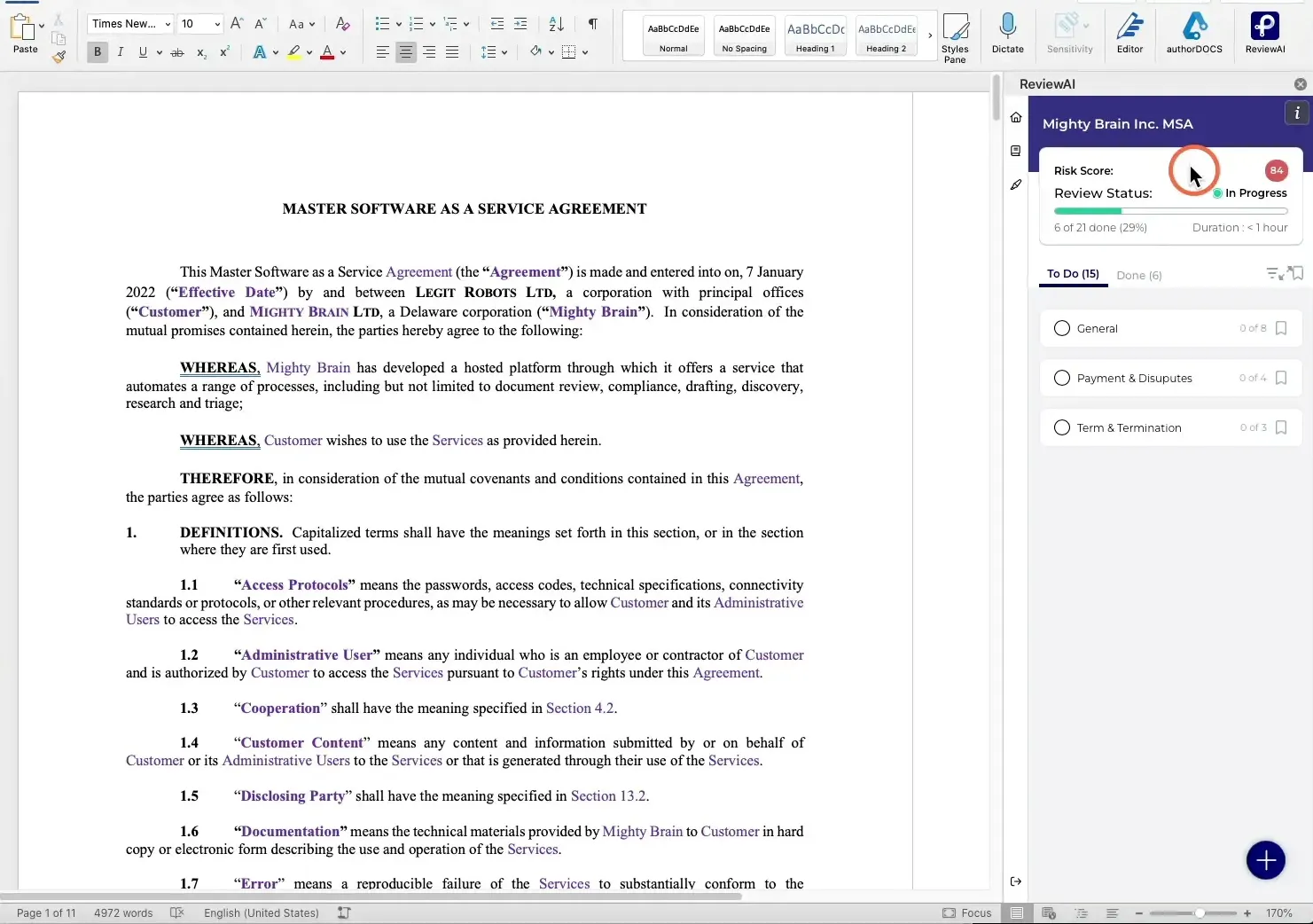Click the blue plus add button
Viewport: 1313px width, 924px height.
(1265, 860)
